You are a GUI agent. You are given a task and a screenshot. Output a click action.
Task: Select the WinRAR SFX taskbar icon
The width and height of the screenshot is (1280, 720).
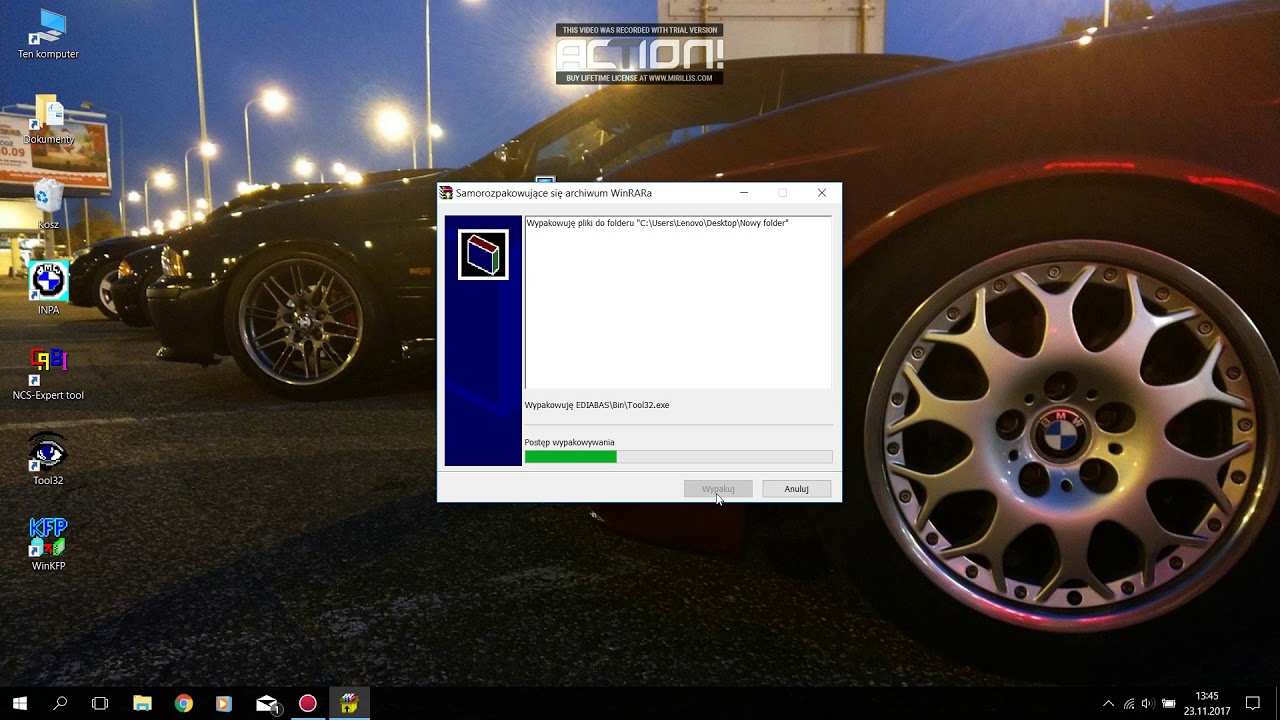[x=349, y=704]
